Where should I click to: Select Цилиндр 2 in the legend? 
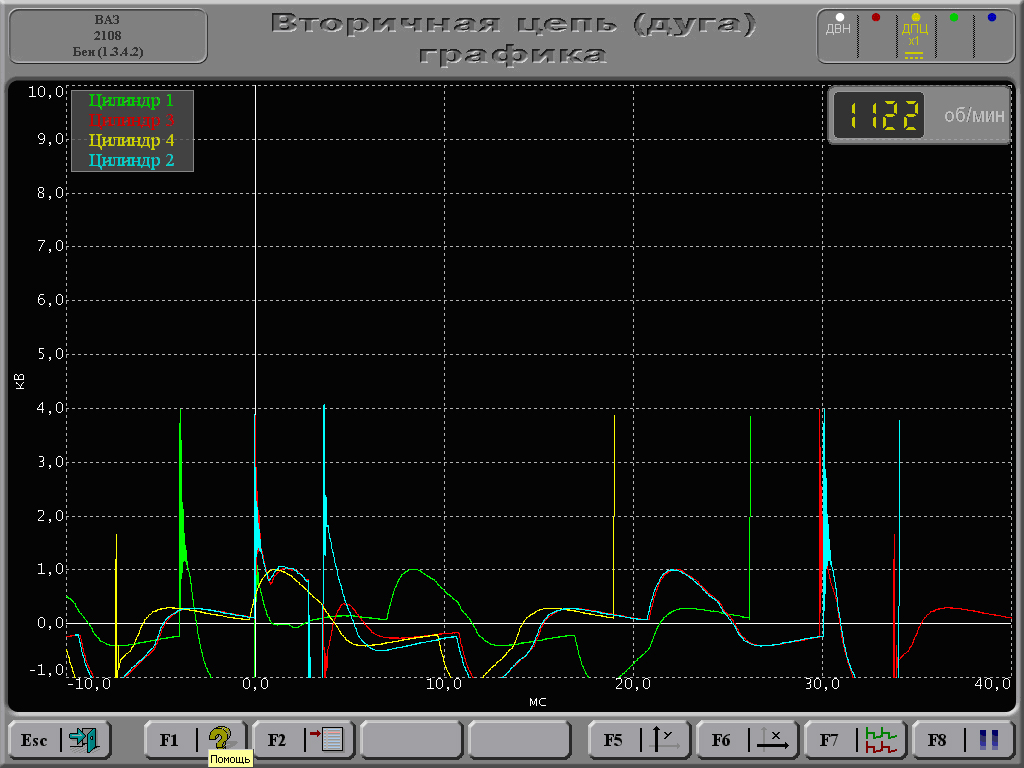point(131,160)
